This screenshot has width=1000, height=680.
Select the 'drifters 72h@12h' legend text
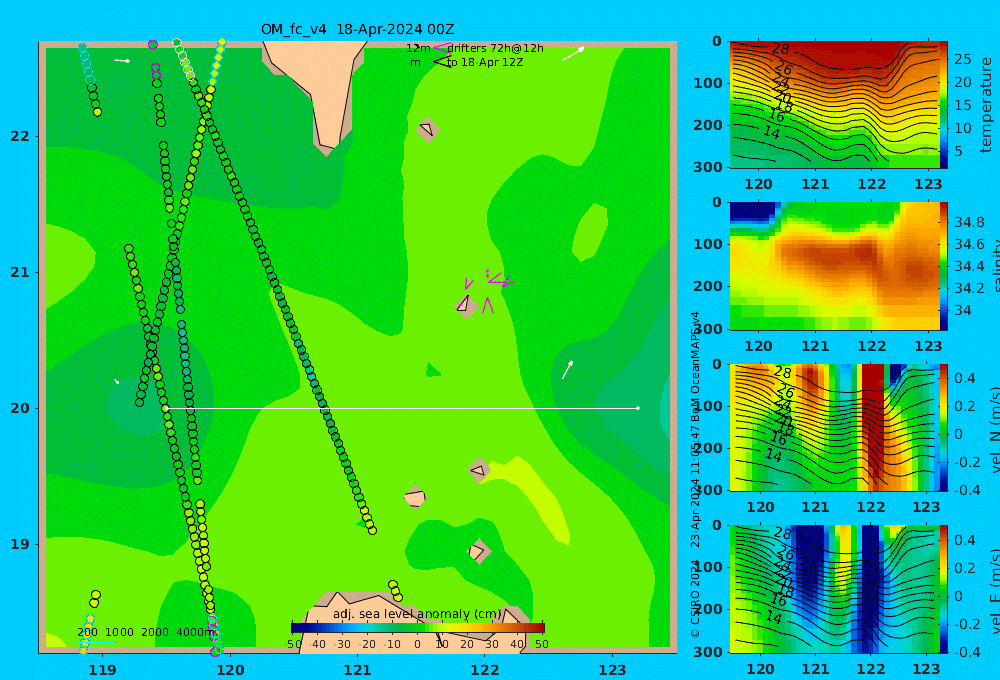[495, 48]
